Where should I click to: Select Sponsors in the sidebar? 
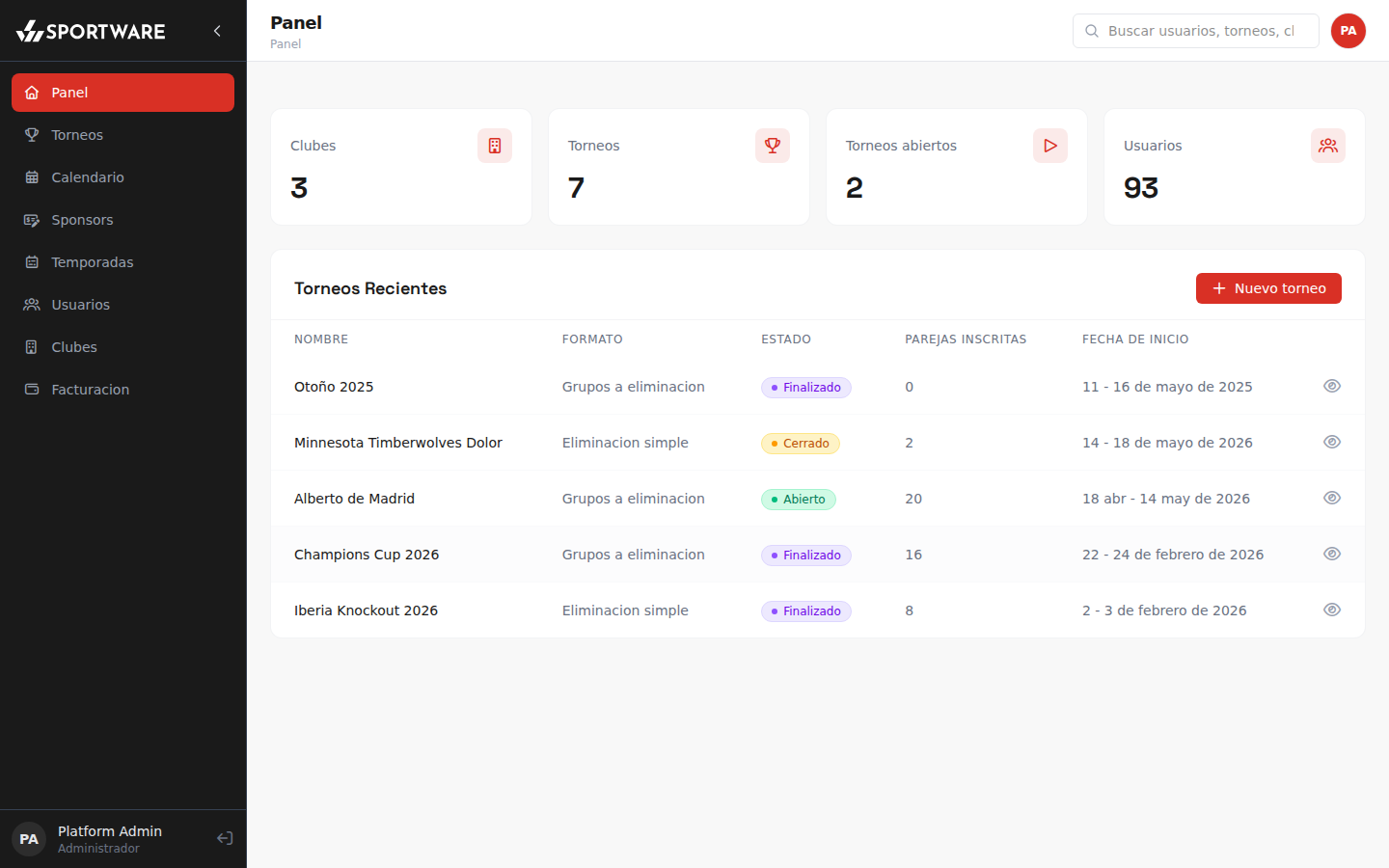123,220
